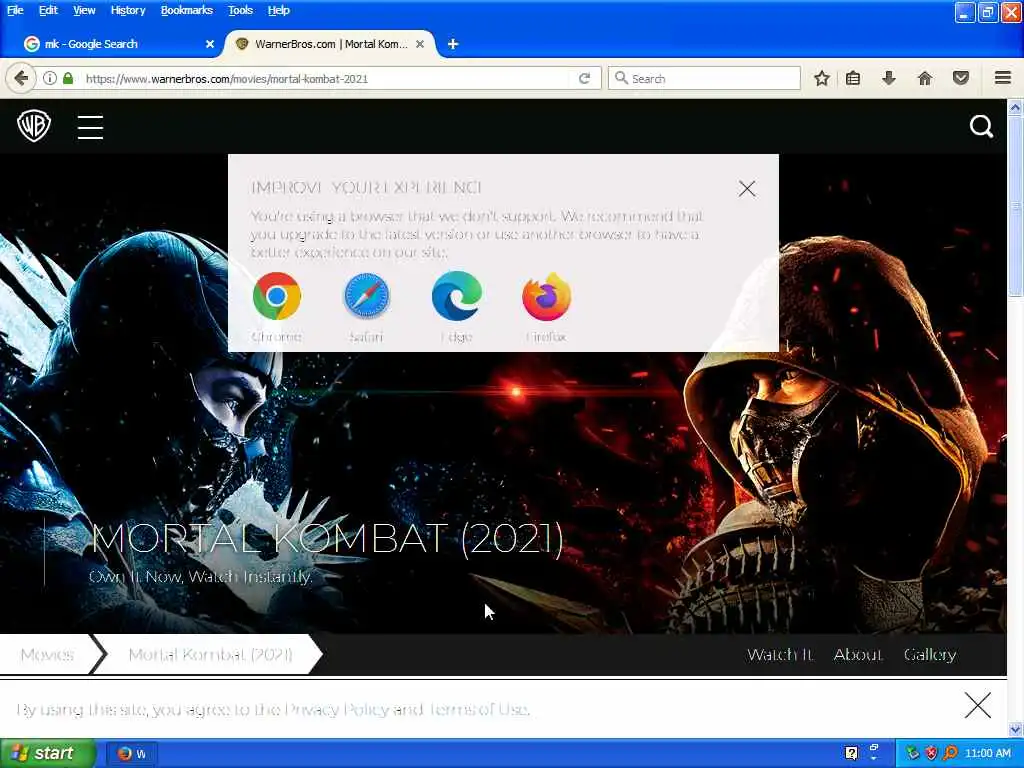Click the MORTAL KOMBAT (2021) heading

pyautogui.click(x=327, y=539)
